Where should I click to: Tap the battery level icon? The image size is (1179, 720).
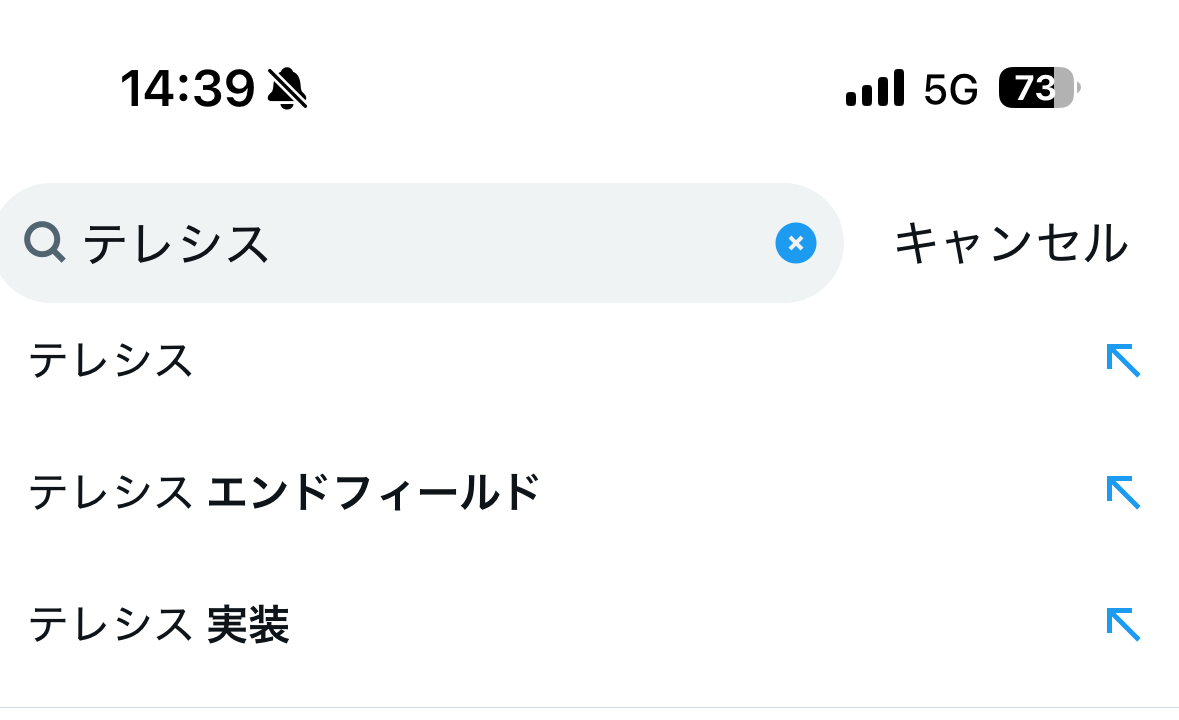pos(1038,89)
